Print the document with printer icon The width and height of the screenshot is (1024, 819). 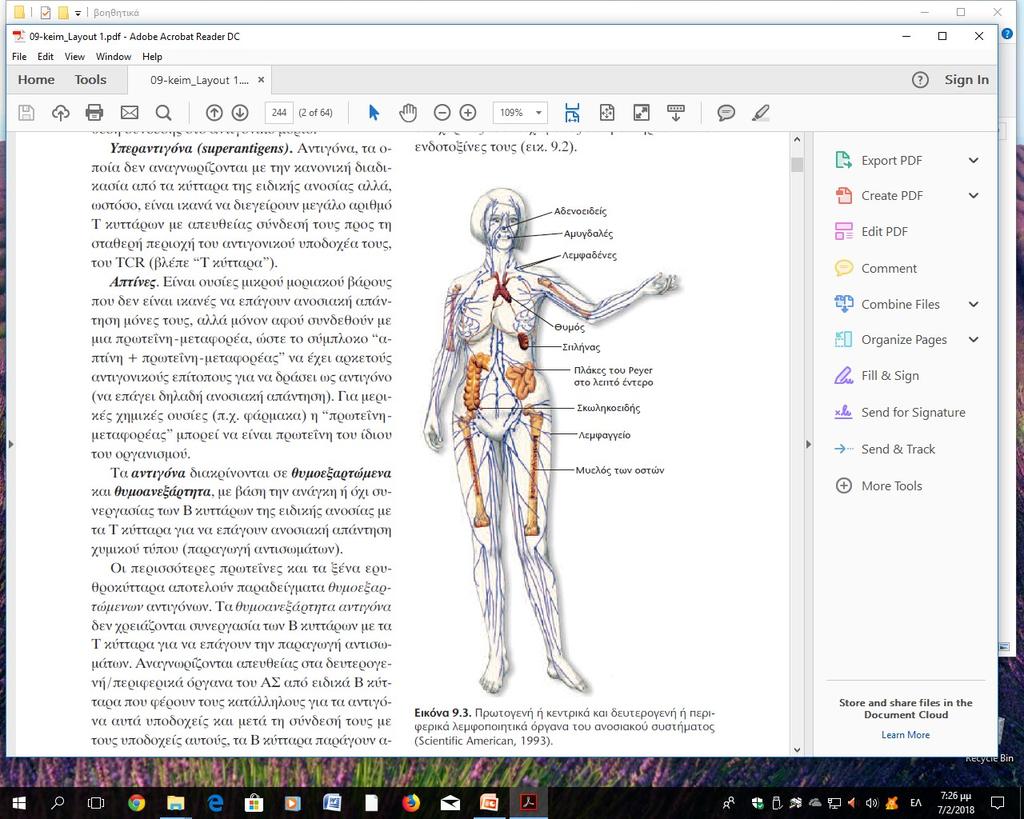click(95, 113)
